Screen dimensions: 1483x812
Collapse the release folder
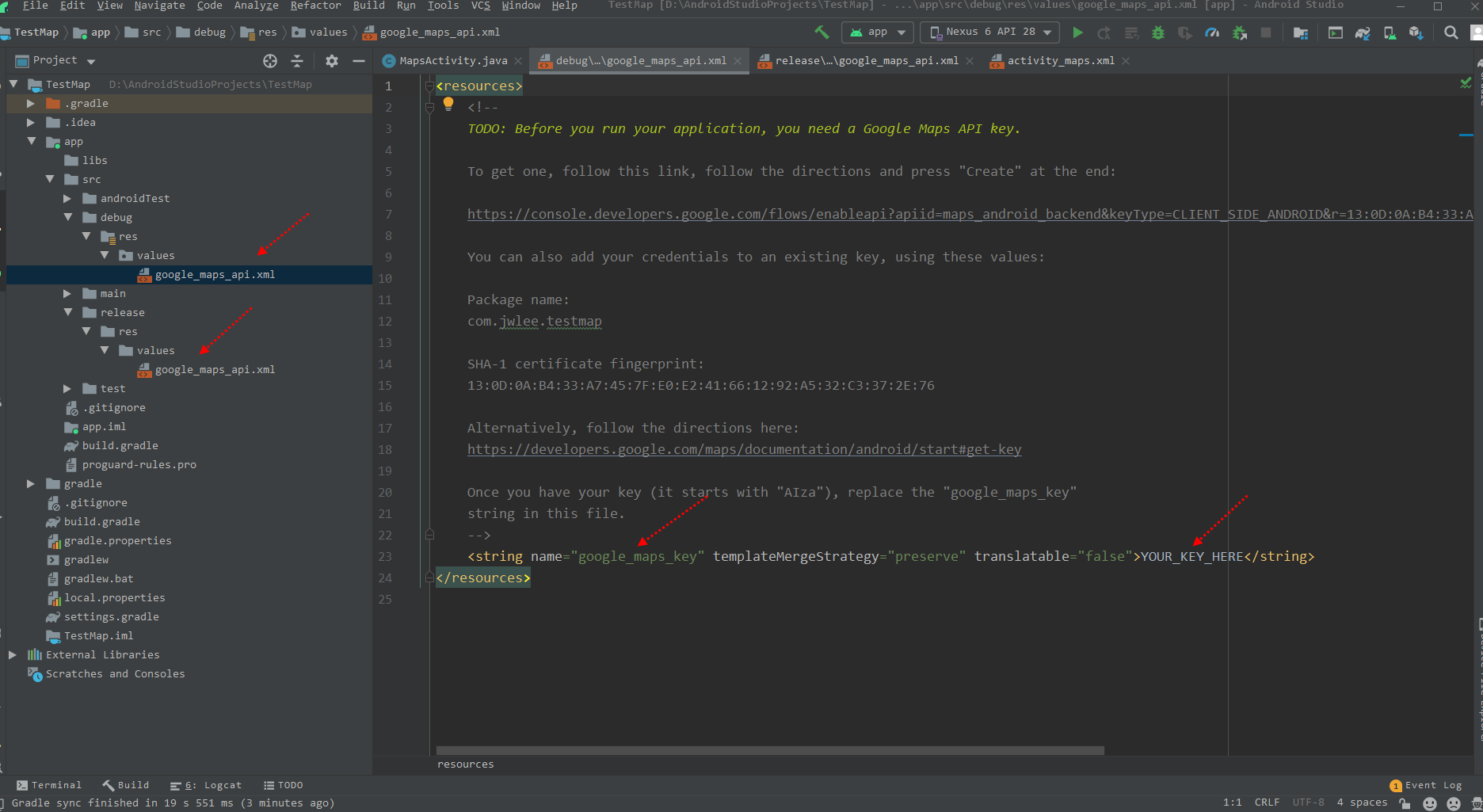[67, 312]
